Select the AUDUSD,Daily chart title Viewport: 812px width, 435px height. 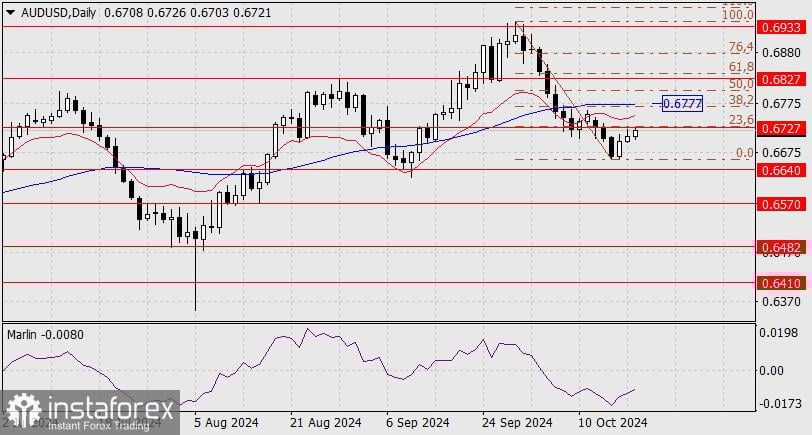(x=59, y=13)
